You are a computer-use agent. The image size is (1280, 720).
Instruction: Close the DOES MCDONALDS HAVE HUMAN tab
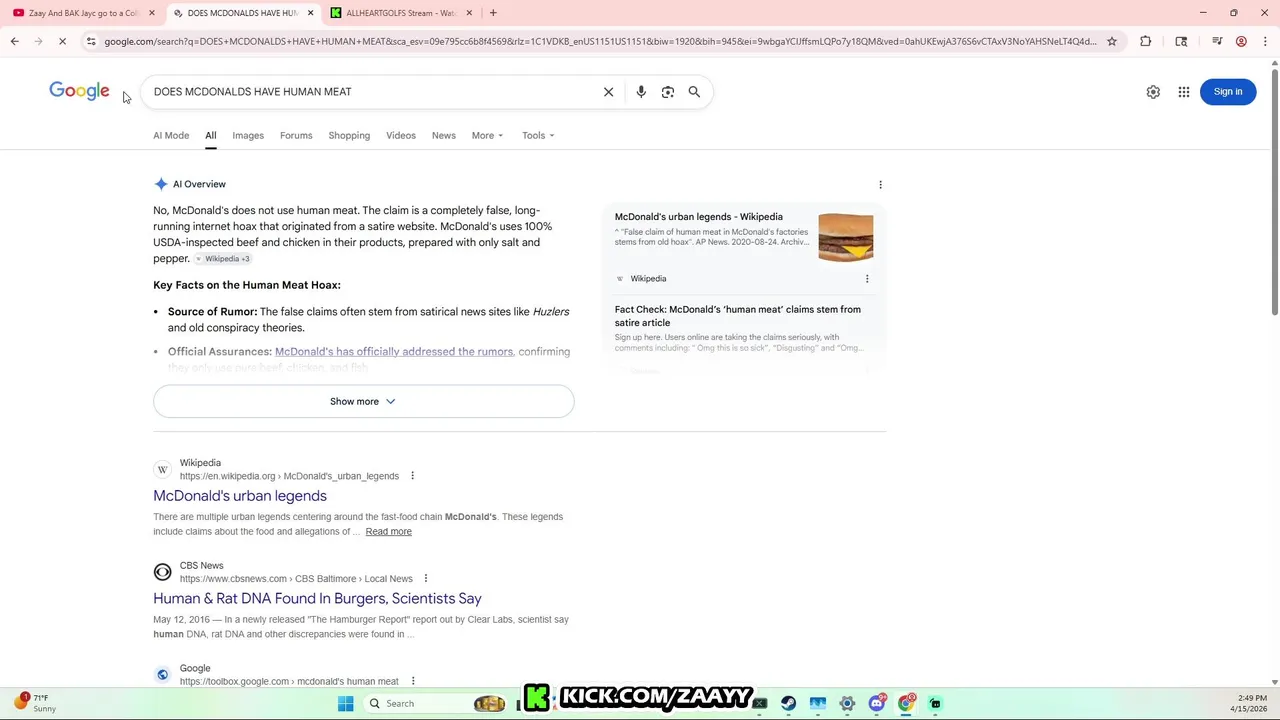click(x=310, y=13)
